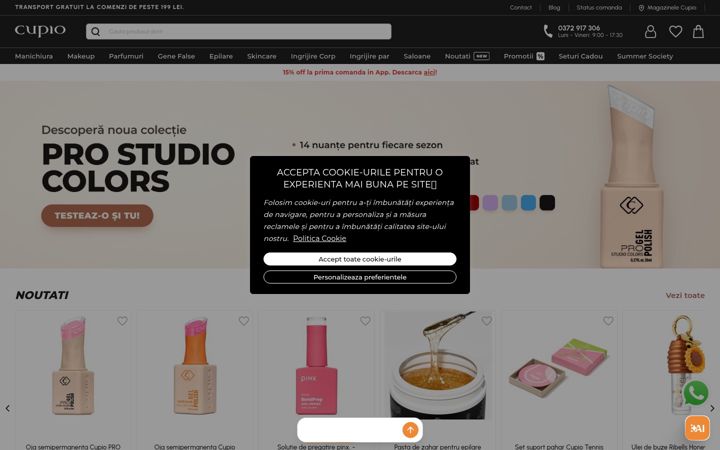Click the location pin beside Magazinele Cupio
720x450 pixels.
point(641,8)
